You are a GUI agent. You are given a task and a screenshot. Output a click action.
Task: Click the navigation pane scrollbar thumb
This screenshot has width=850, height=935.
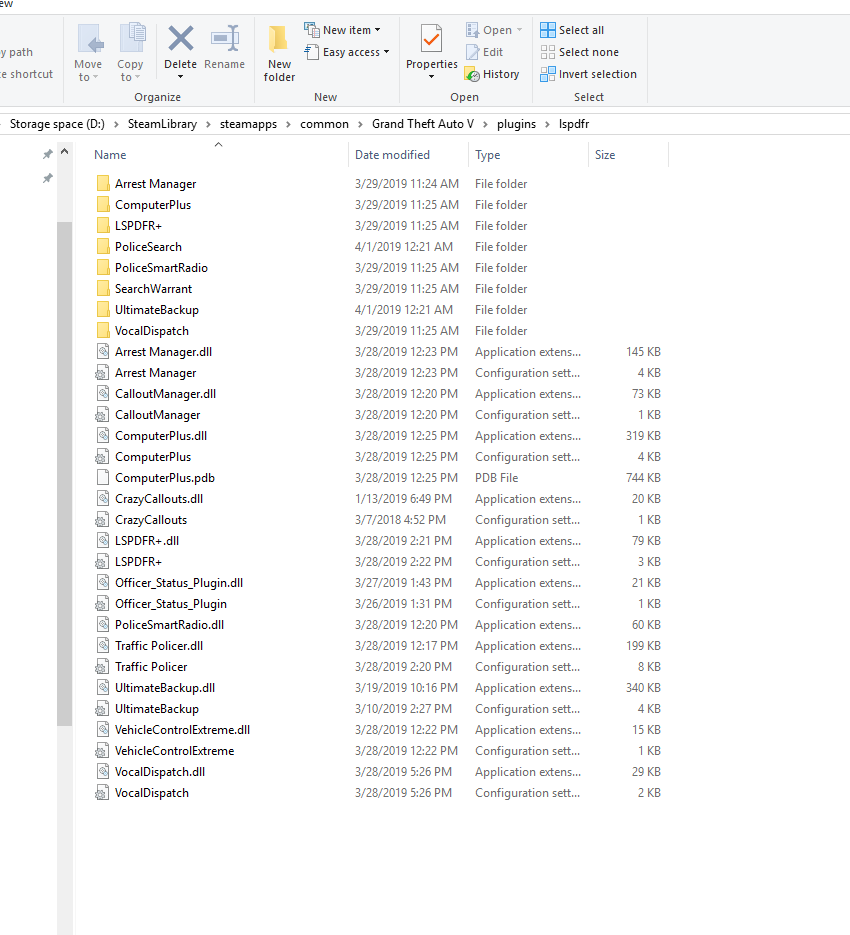[x=64, y=473]
